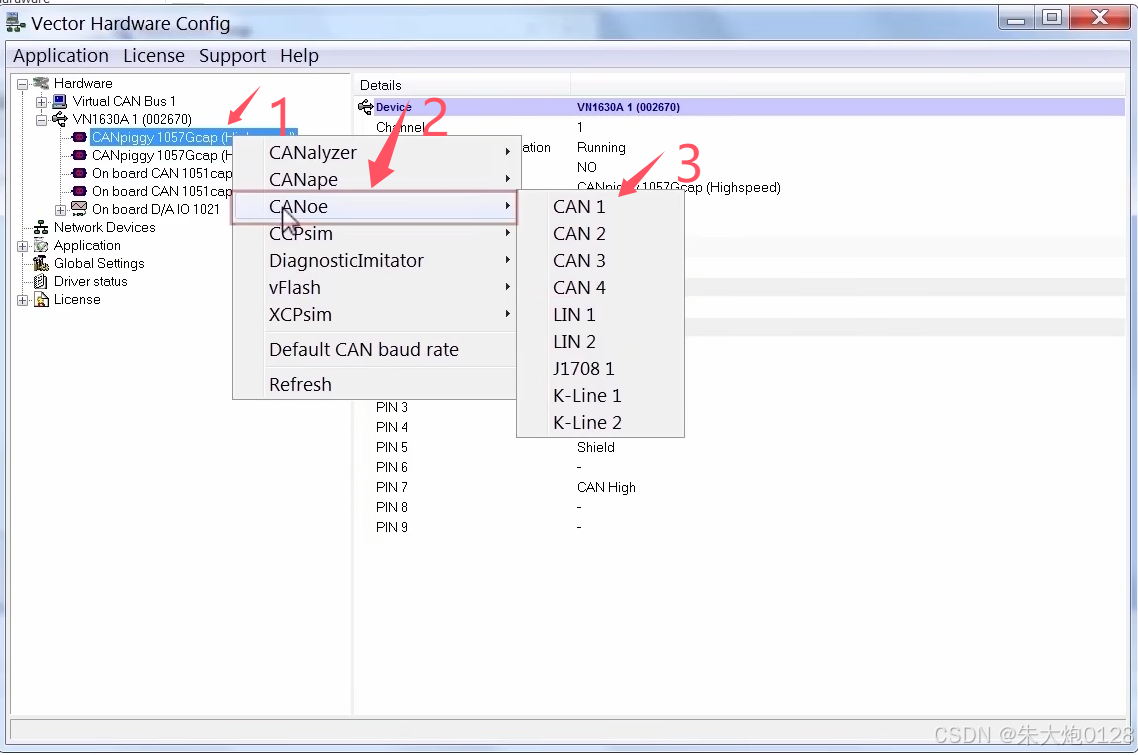The height and width of the screenshot is (755, 1138).
Task: Click the Virtual CAN Bus 1 computer icon
Action: [x=60, y=102]
